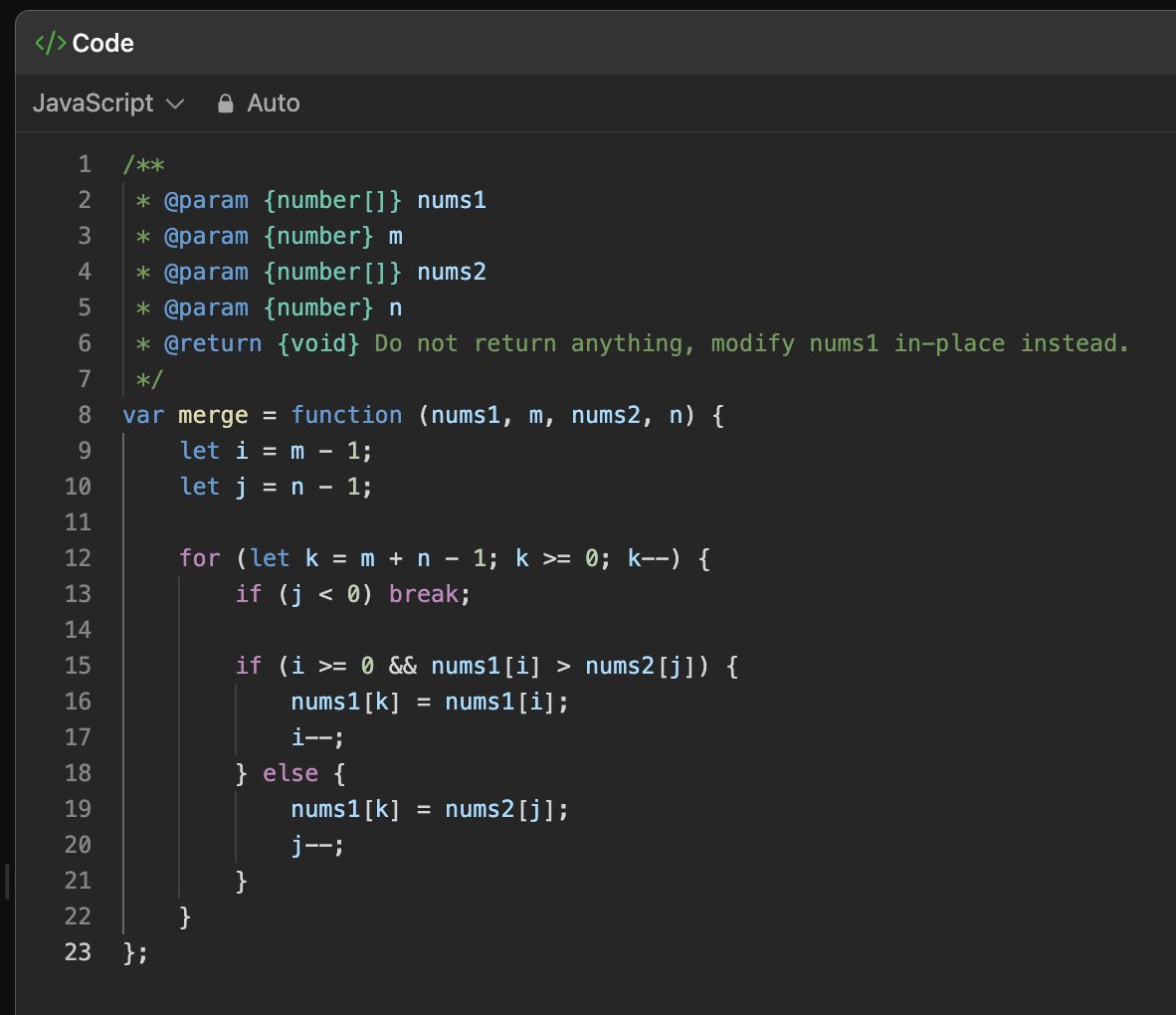The image size is (1176, 1015).
Task: Open the JavaScript language dropdown
Action: point(108,102)
